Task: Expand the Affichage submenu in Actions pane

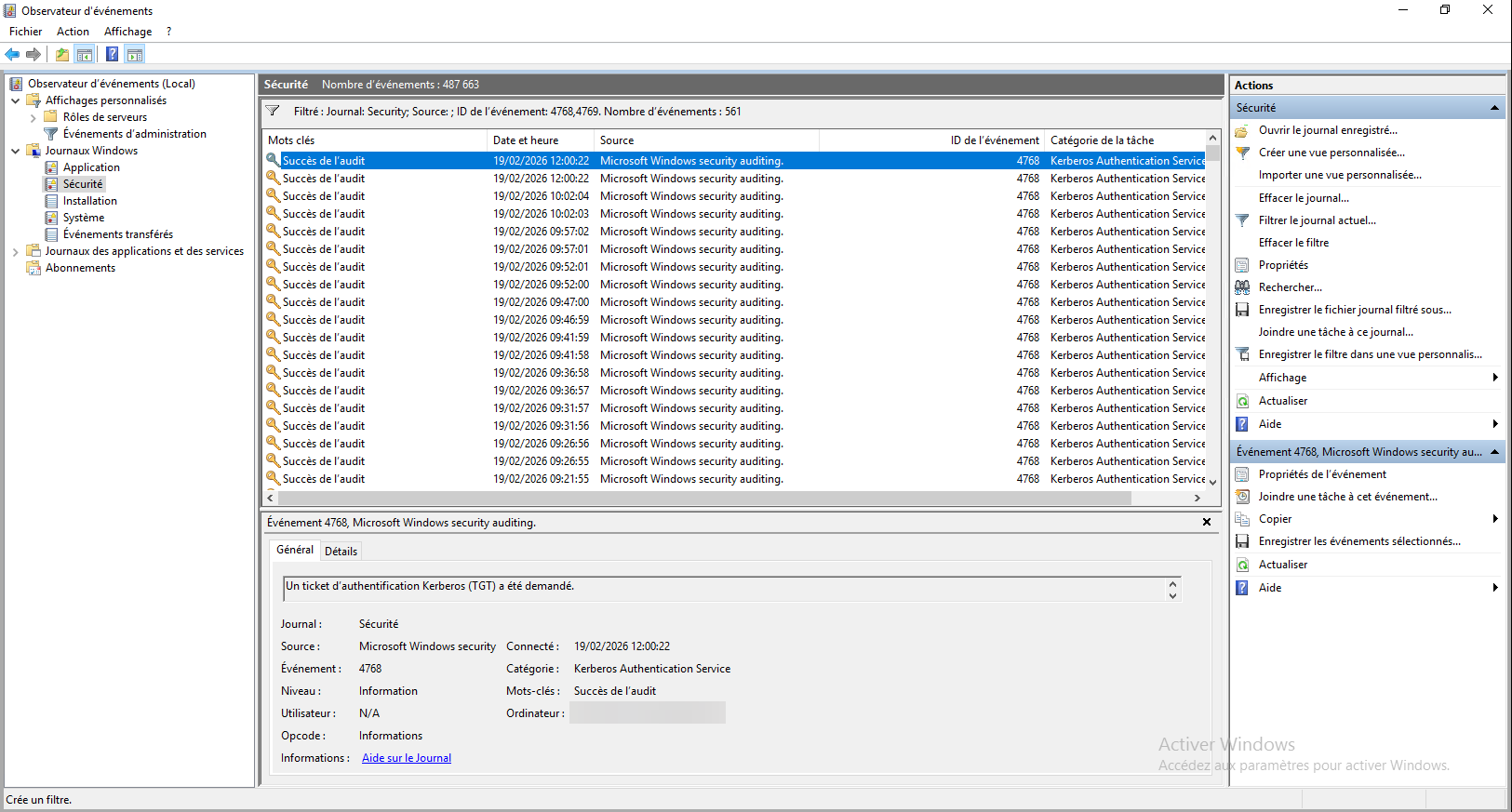Action: 1495,378
